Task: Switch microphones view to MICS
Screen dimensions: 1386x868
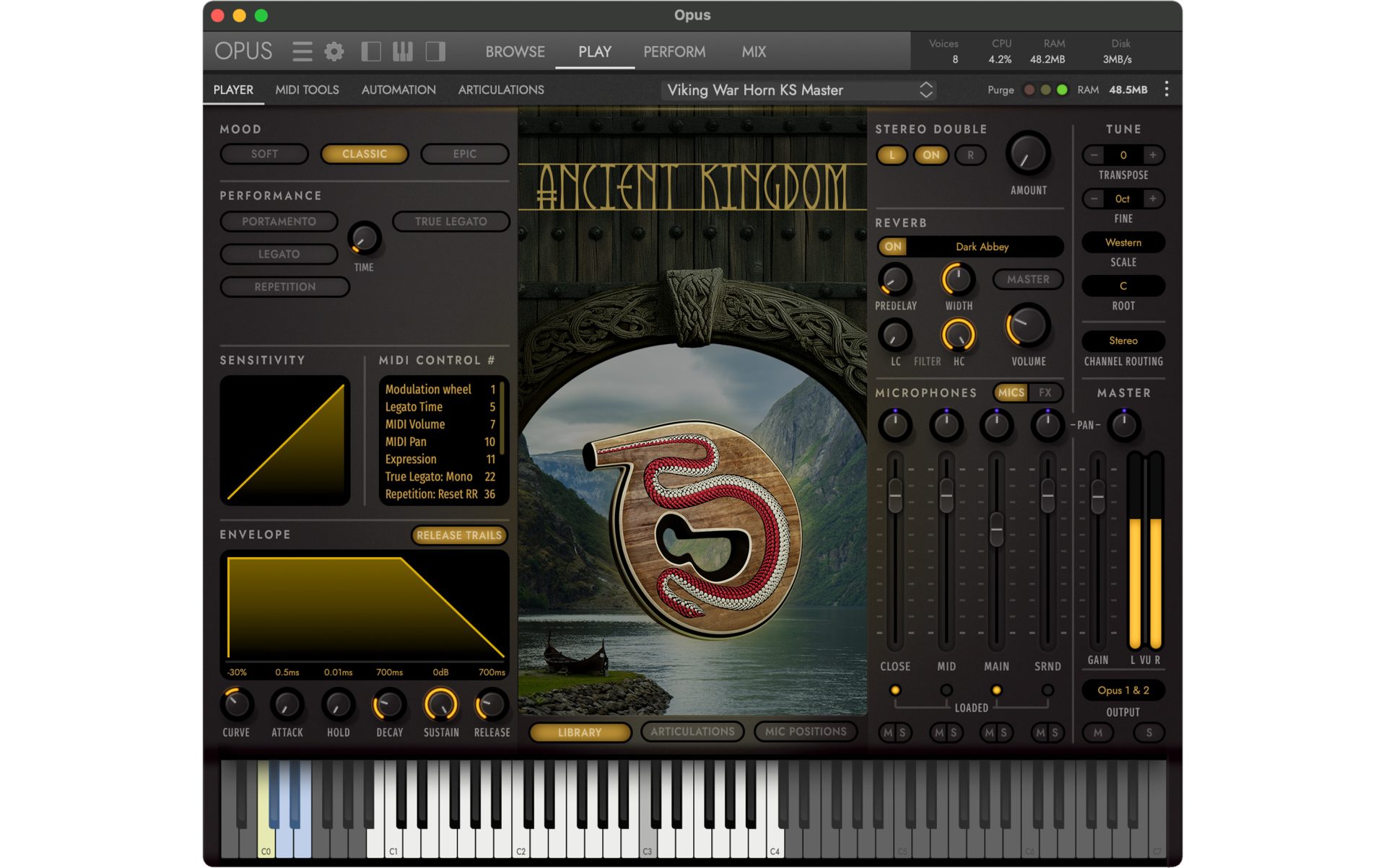Action: 1011,393
